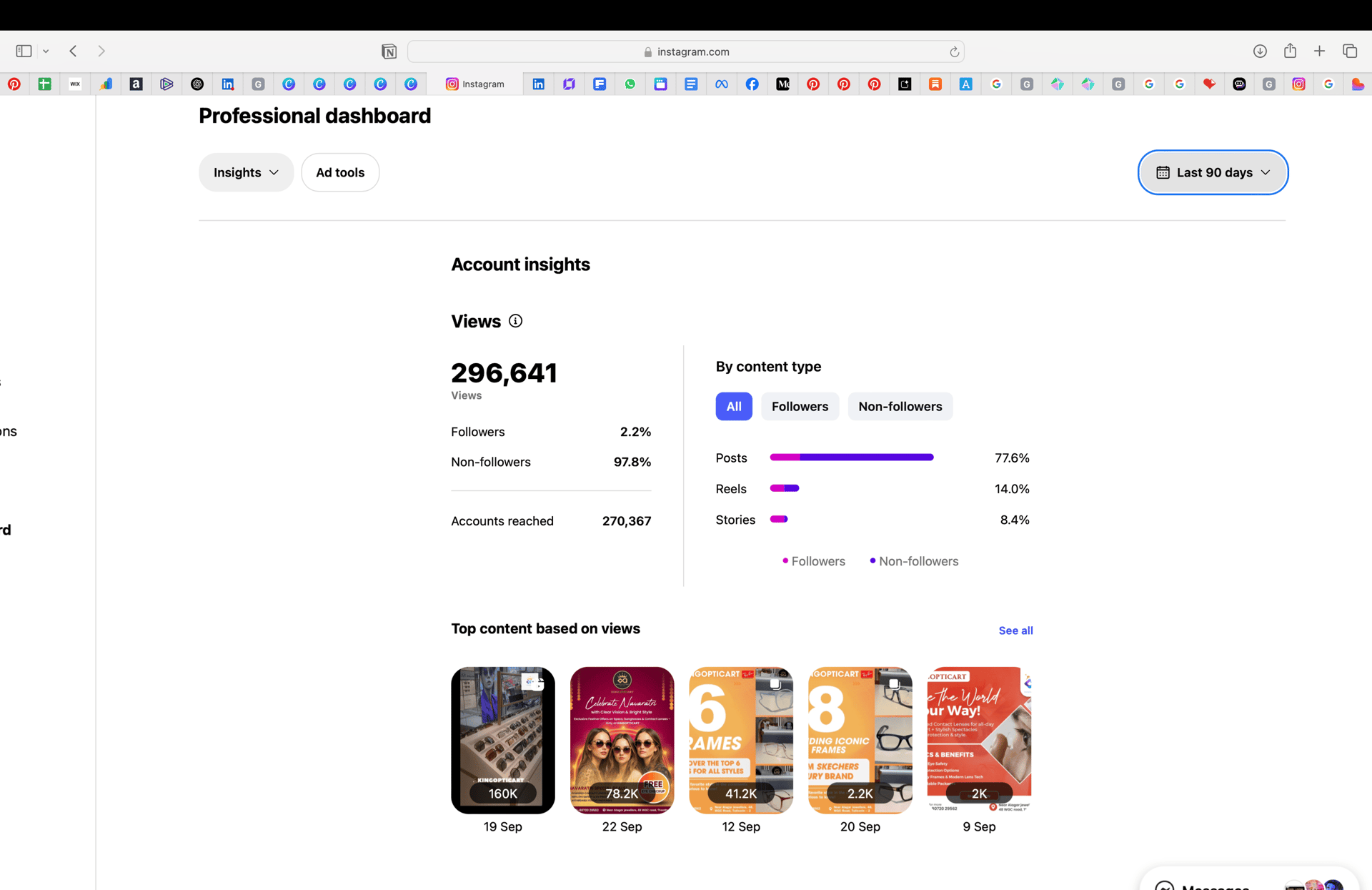Open the Last 90 days date dropdown

click(x=1213, y=172)
